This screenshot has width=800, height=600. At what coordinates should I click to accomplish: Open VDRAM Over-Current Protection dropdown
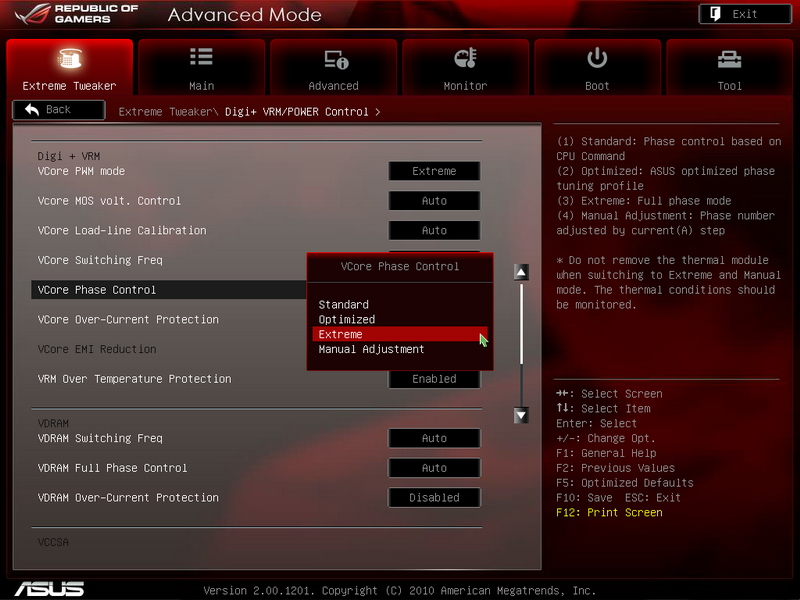click(x=434, y=497)
